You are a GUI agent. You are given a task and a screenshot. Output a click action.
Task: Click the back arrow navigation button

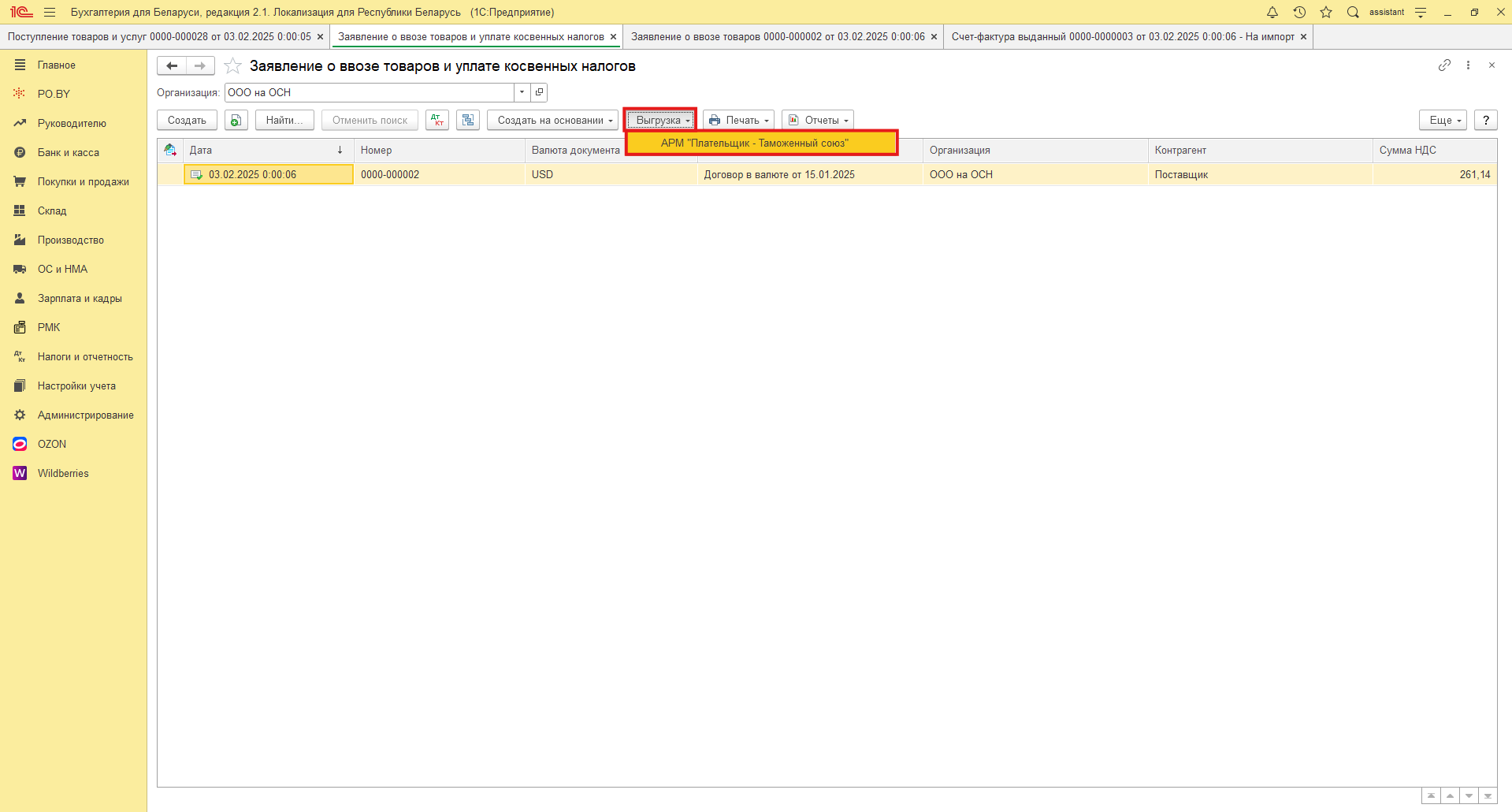click(x=172, y=65)
